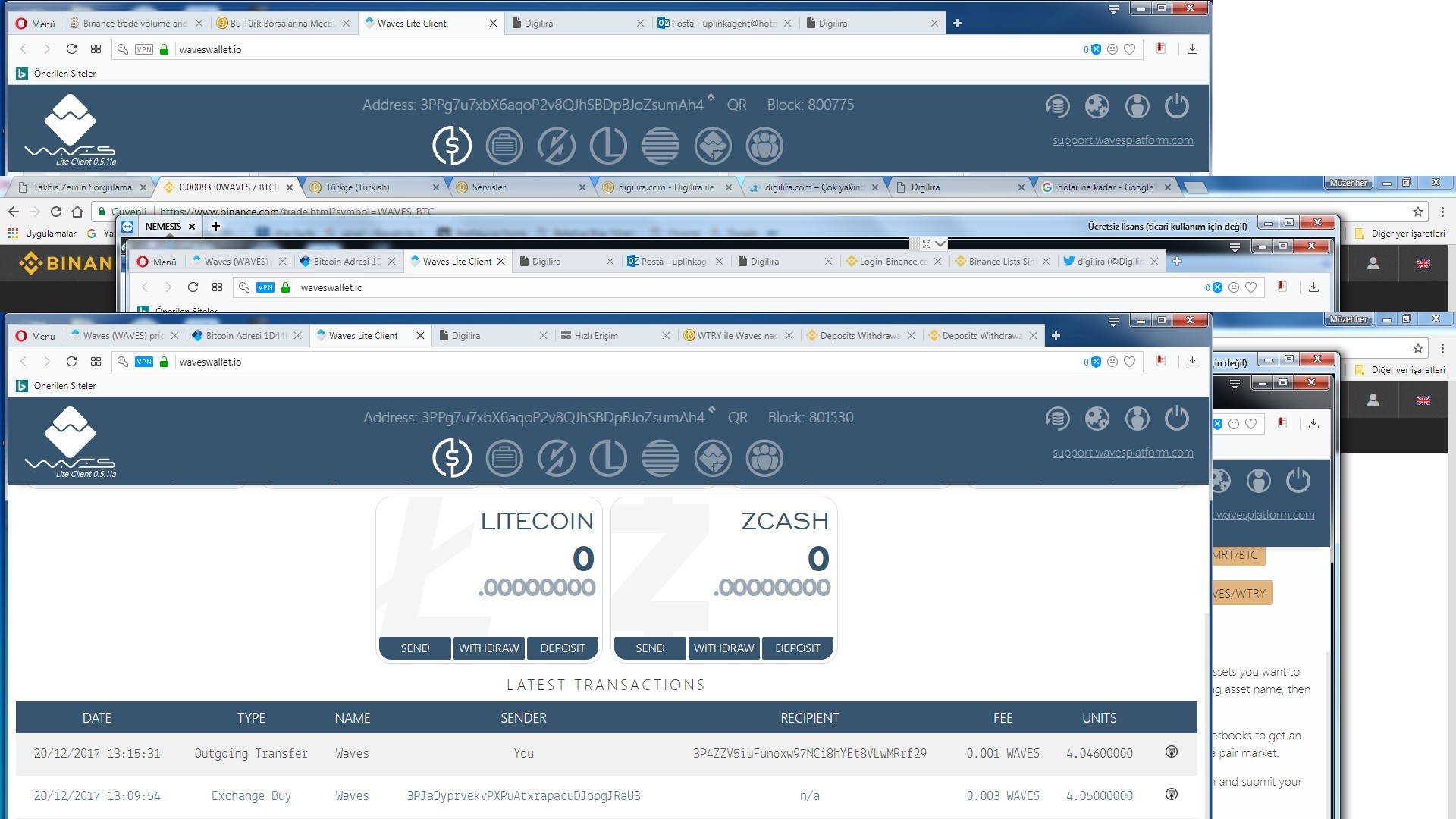The height and width of the screenshot is (819, 1456).
Task: Click QR link next to address in front window
Action: (x=737, y=418)
